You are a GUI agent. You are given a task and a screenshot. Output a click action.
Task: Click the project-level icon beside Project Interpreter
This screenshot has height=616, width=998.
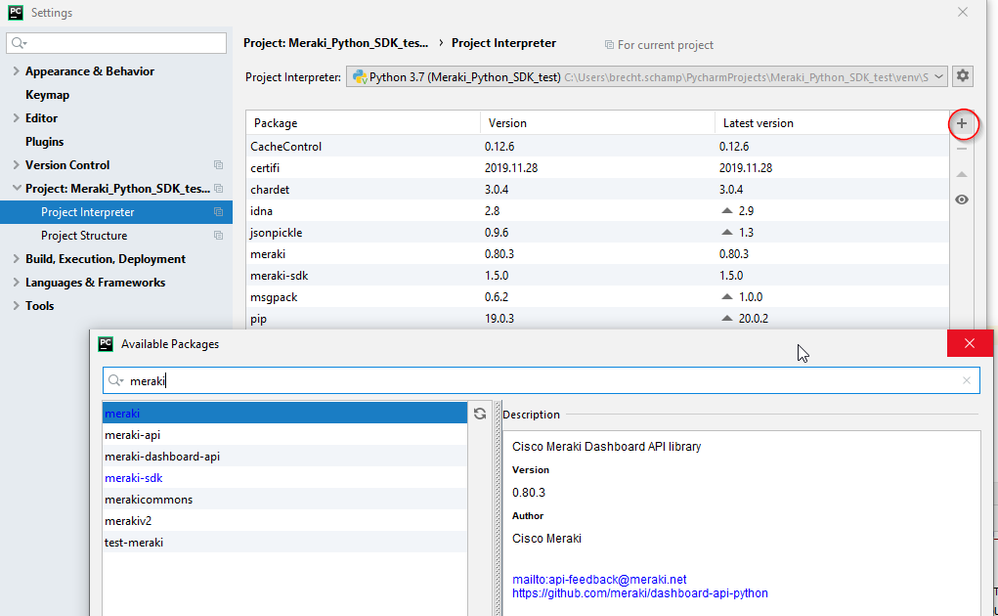click(x=218, y=212)
